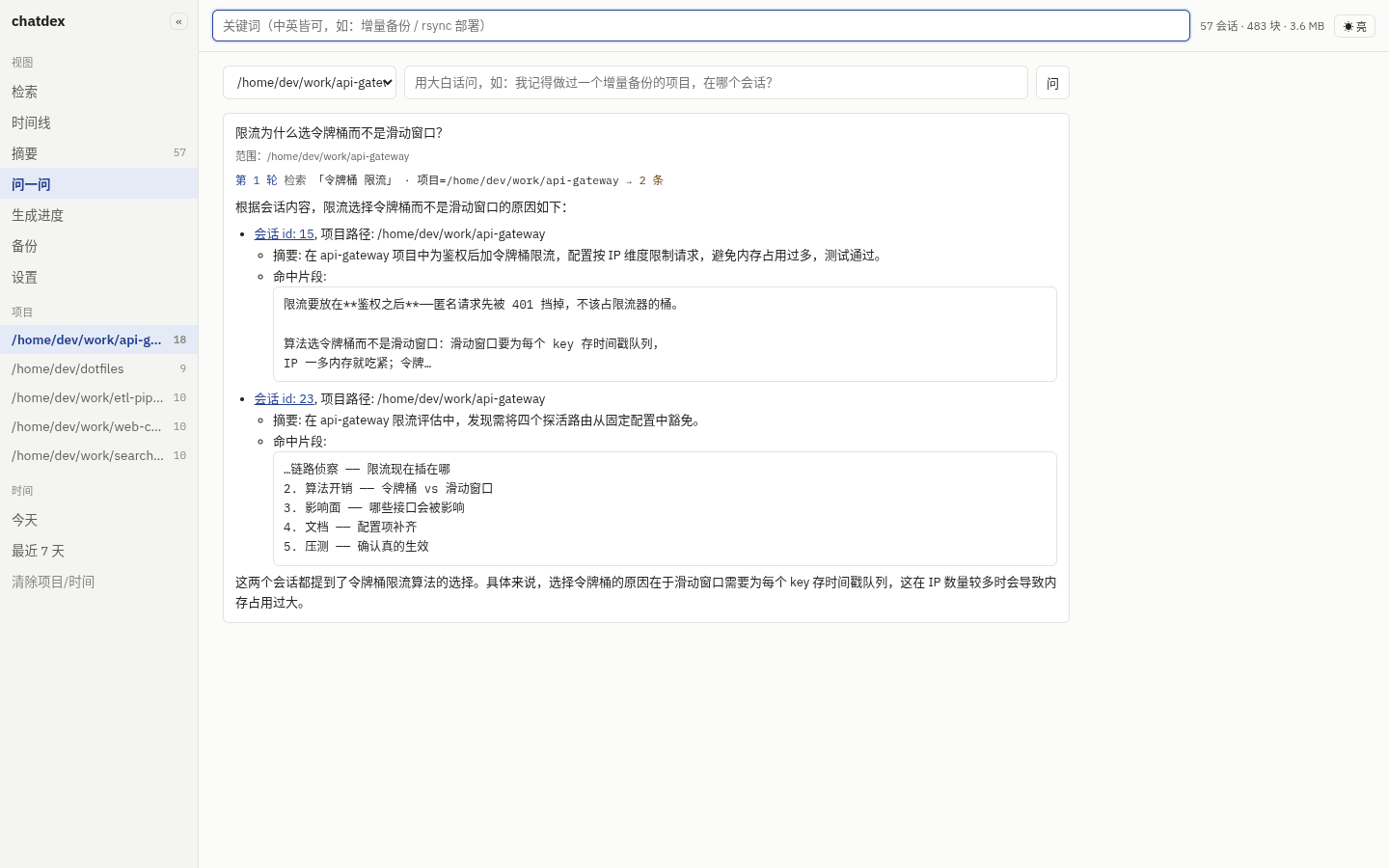Toggle the 亮 light theme button
The image size is (1389, 868).
click(1354, 26)
